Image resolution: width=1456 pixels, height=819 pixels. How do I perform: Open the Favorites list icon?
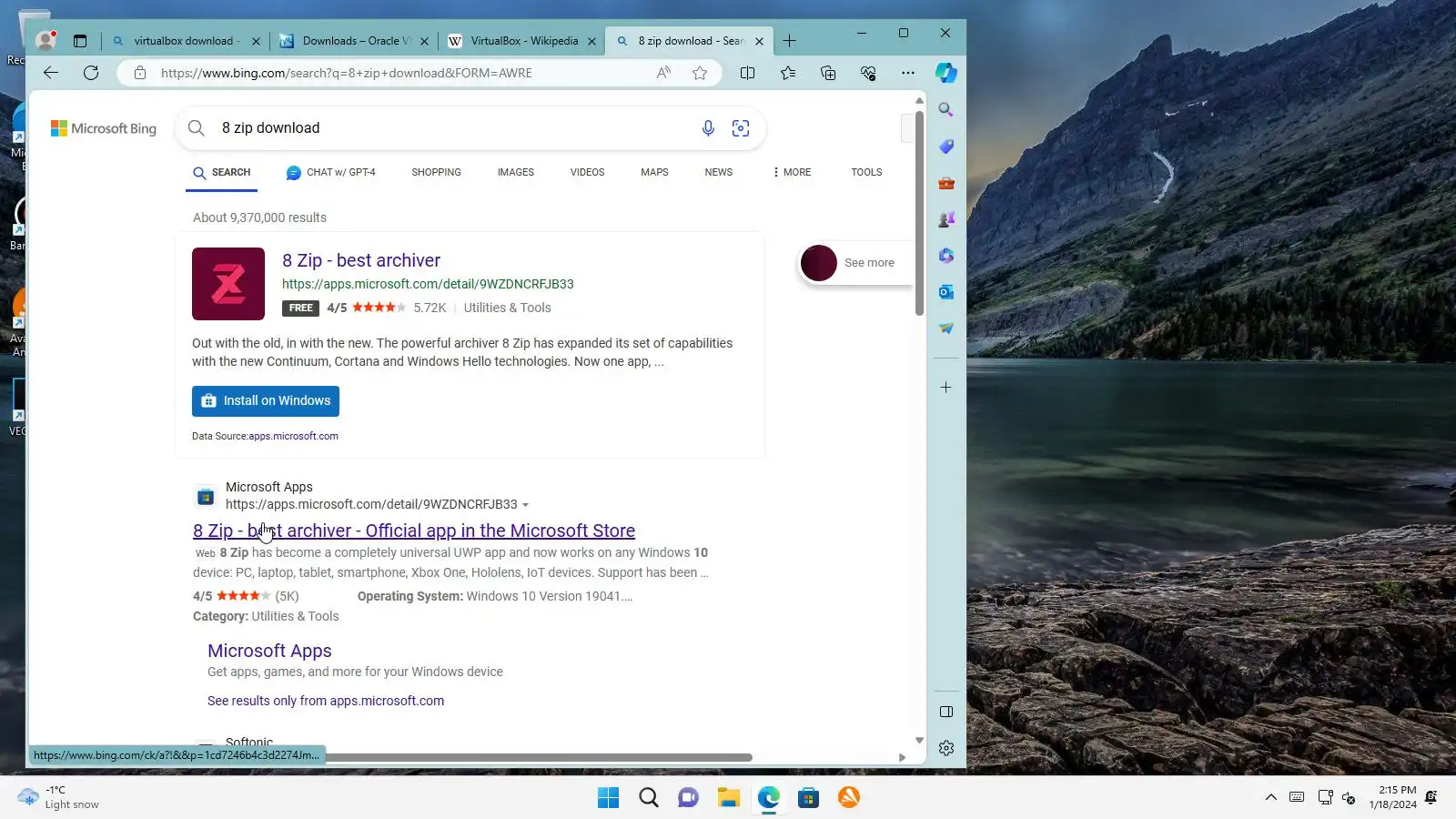[x=788, y=73]
